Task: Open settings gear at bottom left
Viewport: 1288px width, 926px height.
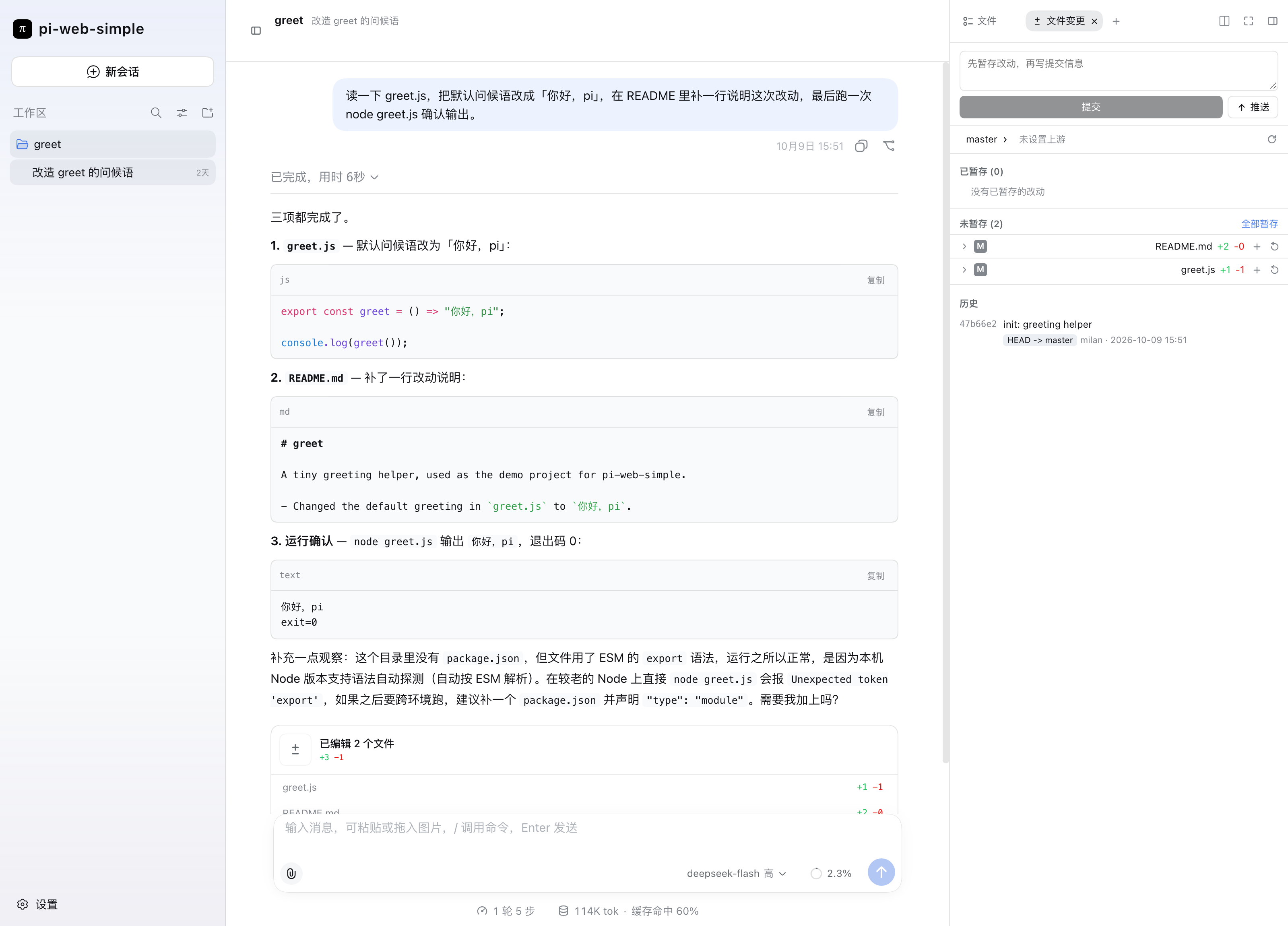Action: click(23, 904)
